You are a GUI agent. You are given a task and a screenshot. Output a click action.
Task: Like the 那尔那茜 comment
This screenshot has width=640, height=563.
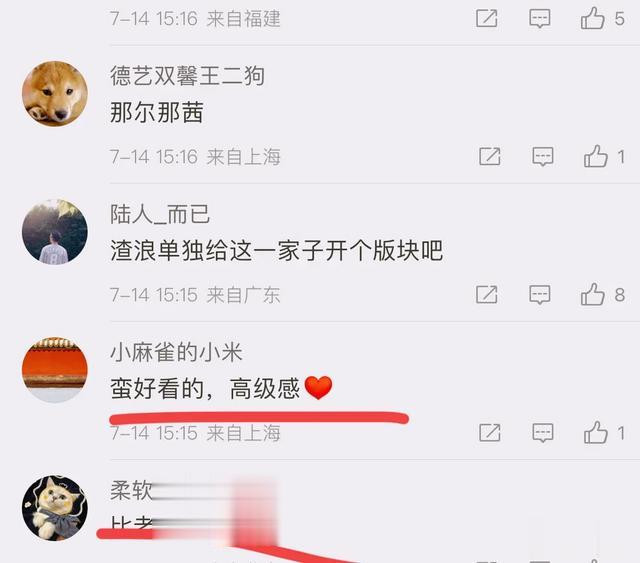point(596,156)
